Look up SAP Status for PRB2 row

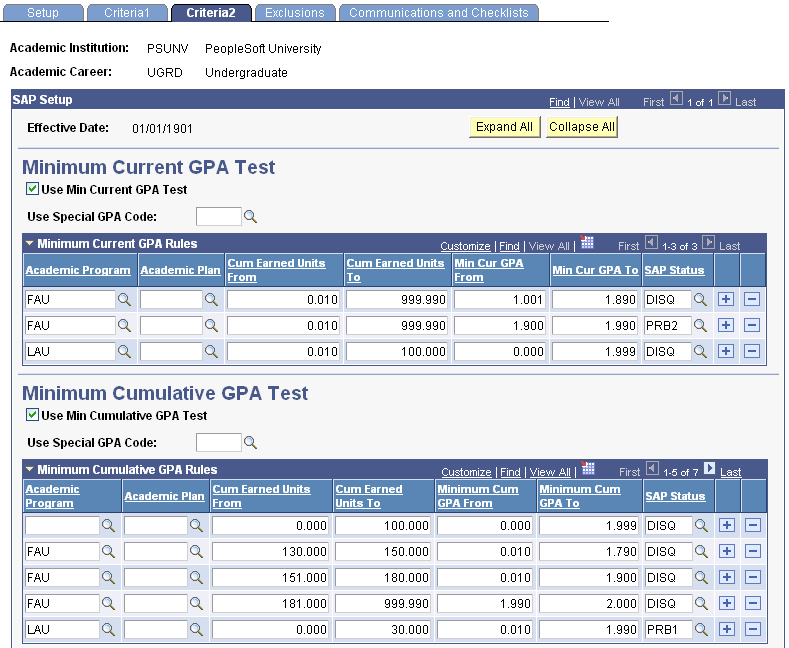700,325
